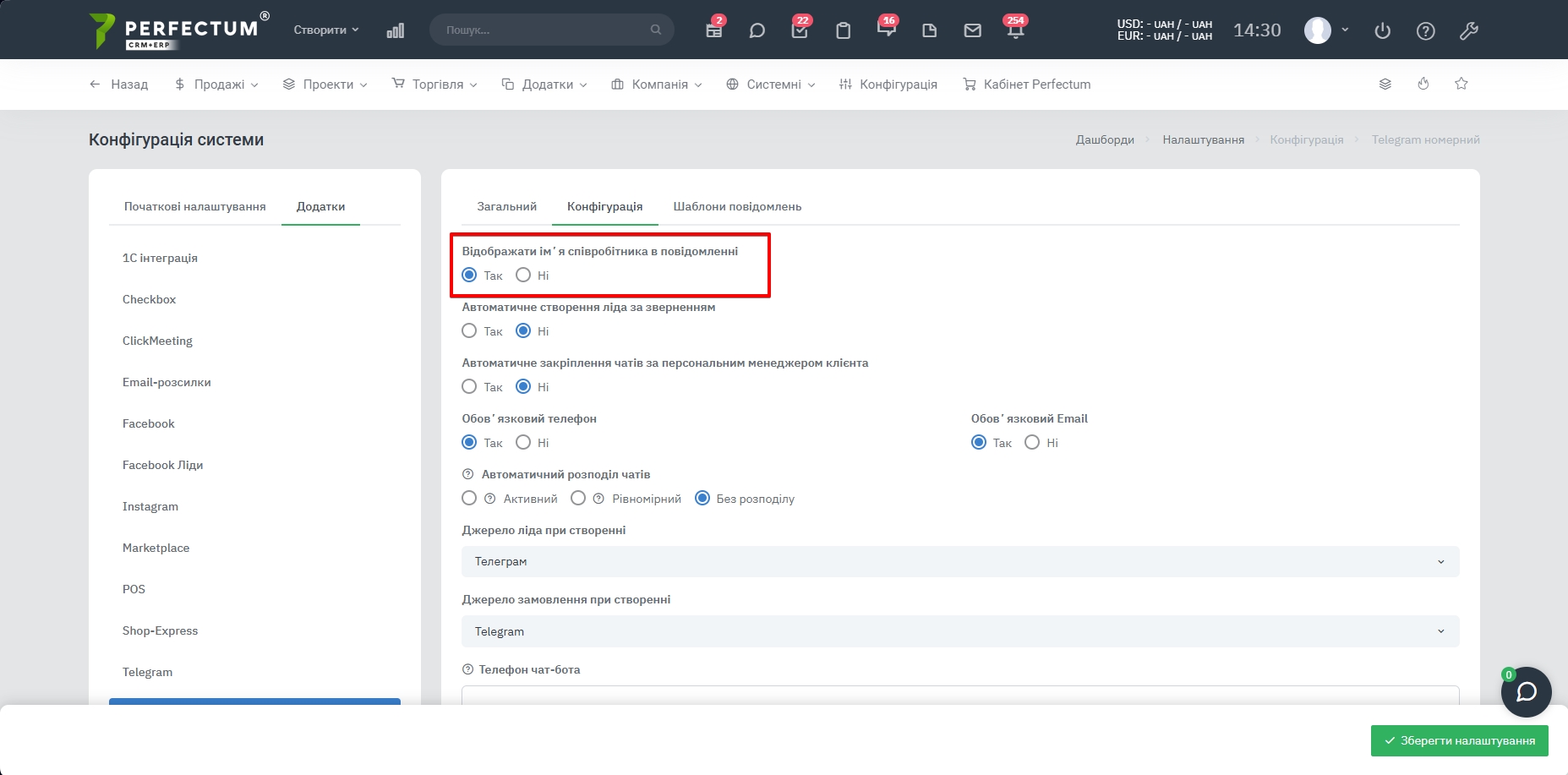Select Так for Обов'язковий телефон
This screenshot has height=775, width=1568.
point(470,442)
